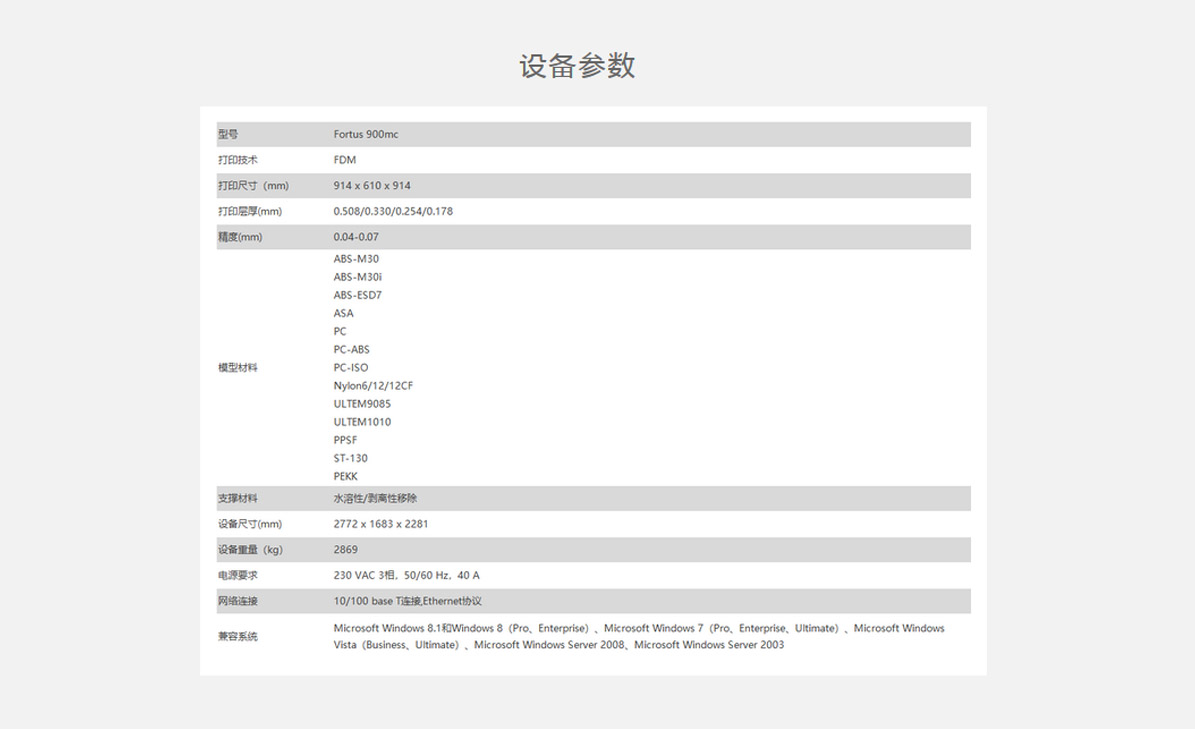1195x729 pixels.
Task: Click the layer thickness "0.508/0.330/0.254/0.178"
Action: tap(393, 212)
